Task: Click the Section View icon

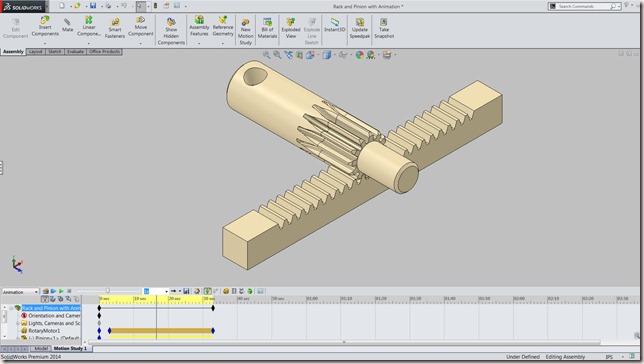Action: pyautogui.click(x=299, y=55)
